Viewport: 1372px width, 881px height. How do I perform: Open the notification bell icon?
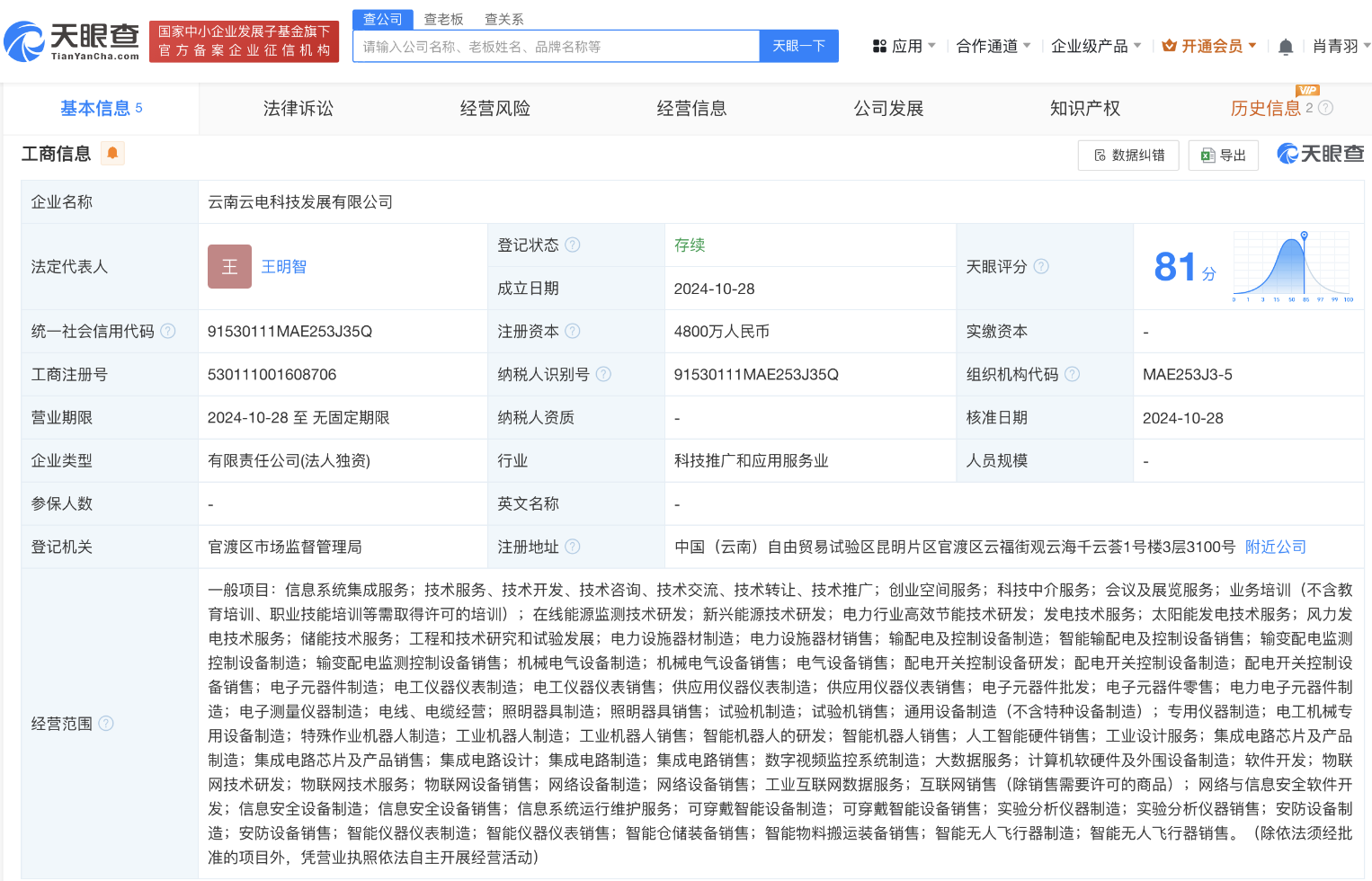(x=1286, y=47)
